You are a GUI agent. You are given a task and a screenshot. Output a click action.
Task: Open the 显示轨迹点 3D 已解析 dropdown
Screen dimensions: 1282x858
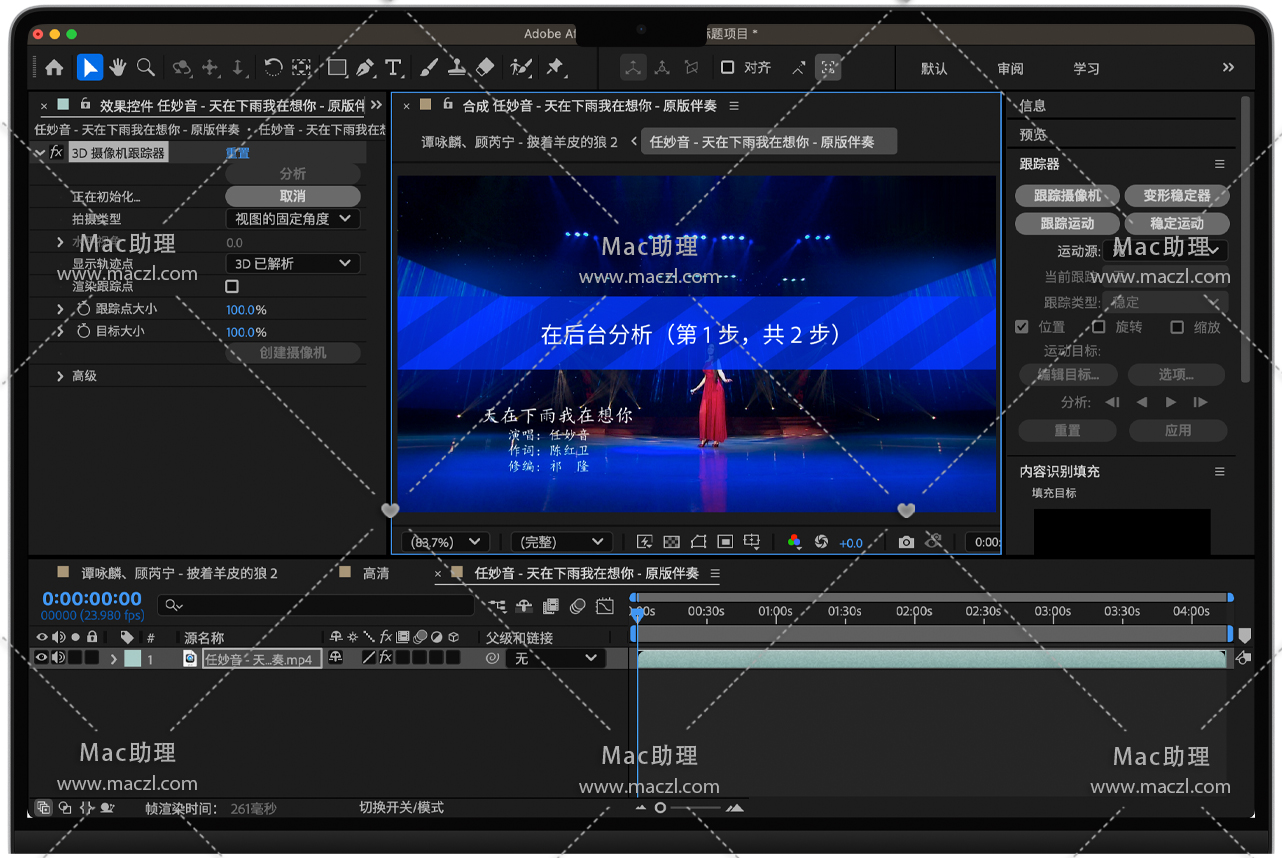292,263
